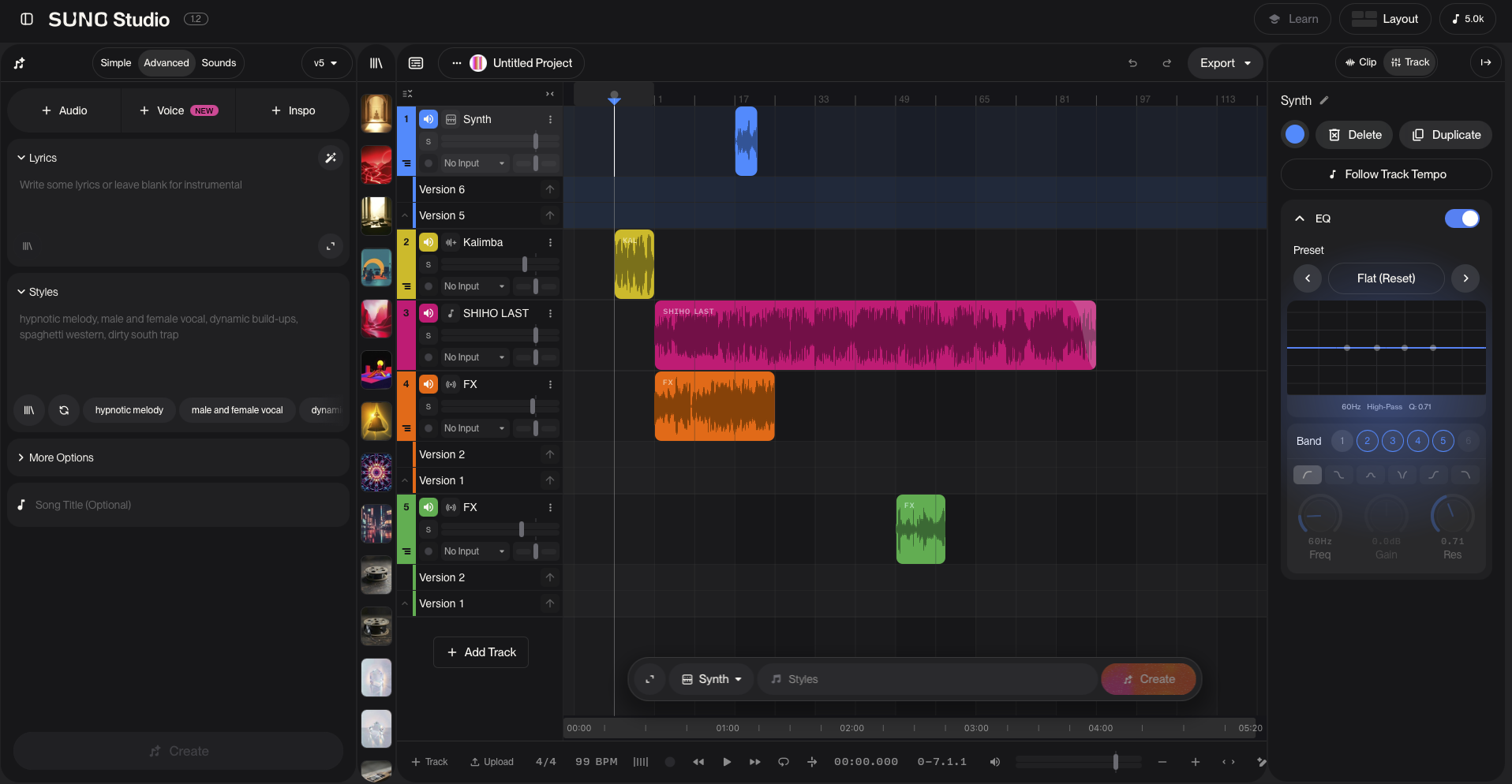Click the blue track color swatch
Image resolution: width=1512 pixels, height=784 pixels.
pyautogui.click(x=1295, y=135)
